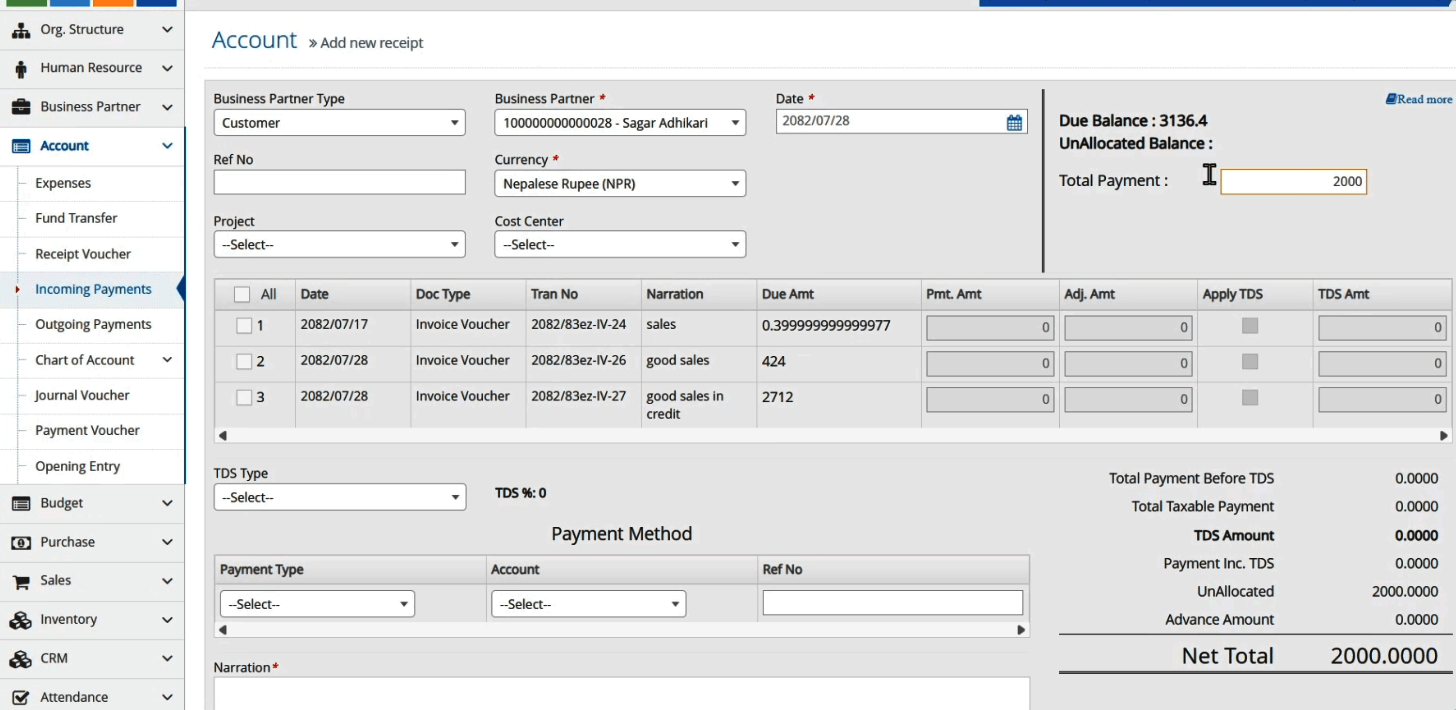Open Receipt Voucher in Account menu
The width and height of the screenshot is (1456, 710).
[83, 254]
